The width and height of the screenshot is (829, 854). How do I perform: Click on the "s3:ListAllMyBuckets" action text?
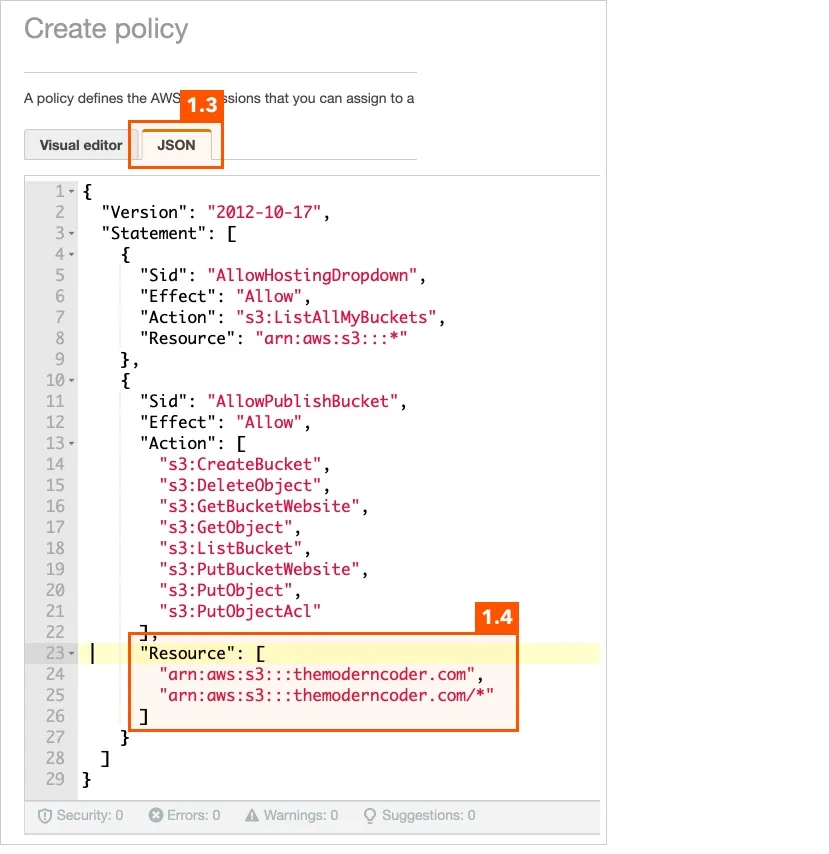(336, 317)
